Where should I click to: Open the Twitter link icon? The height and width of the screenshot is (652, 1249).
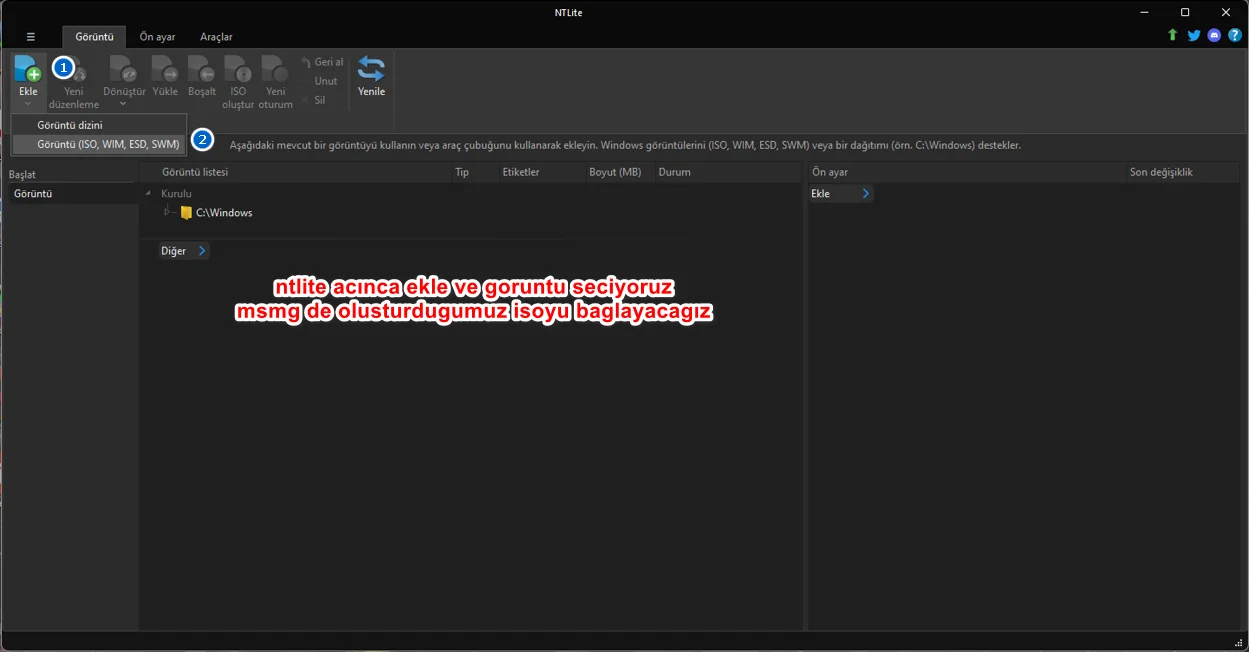pos(1193,35)
